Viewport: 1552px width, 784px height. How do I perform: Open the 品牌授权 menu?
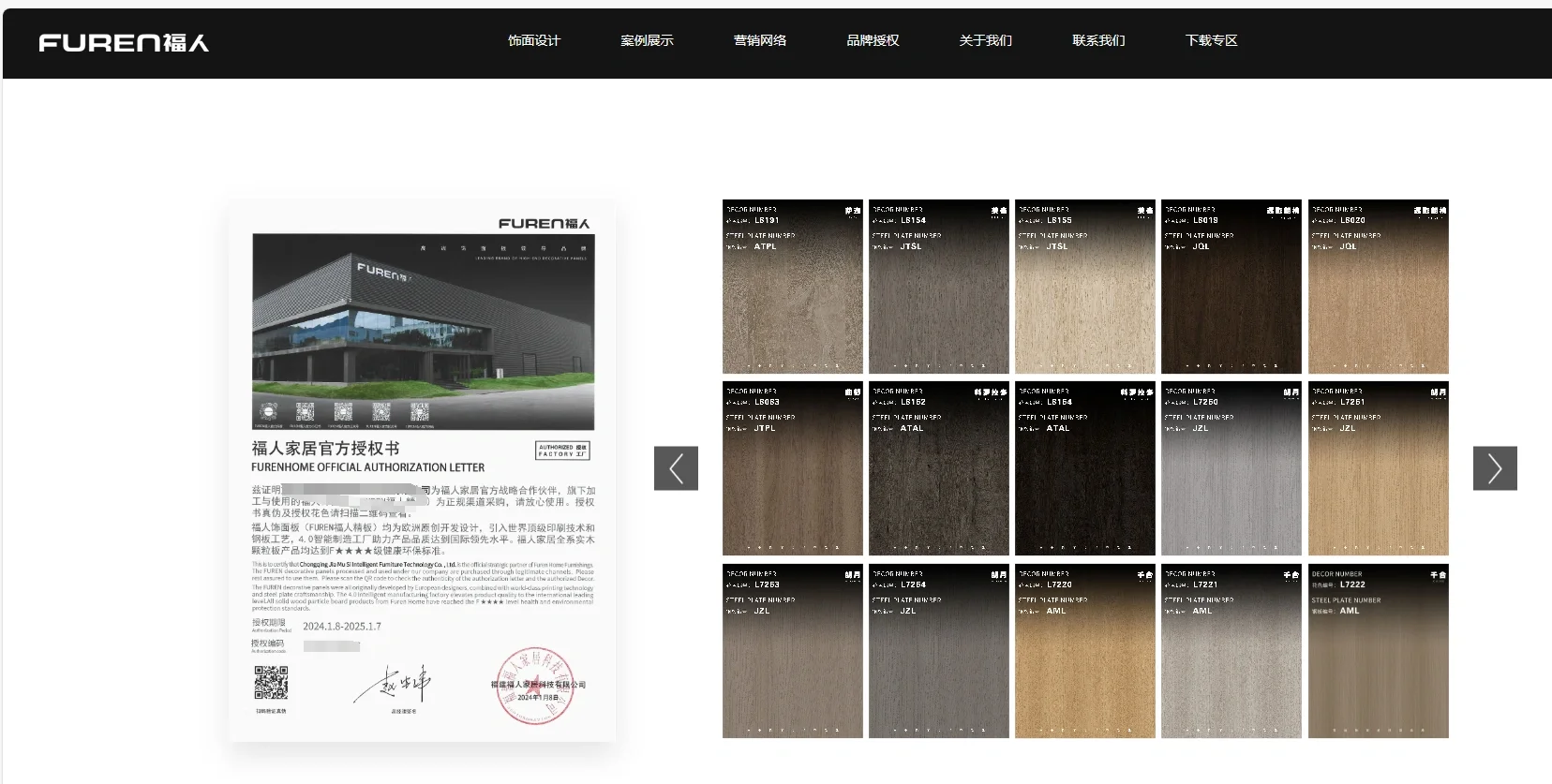(x=873, y=40)
